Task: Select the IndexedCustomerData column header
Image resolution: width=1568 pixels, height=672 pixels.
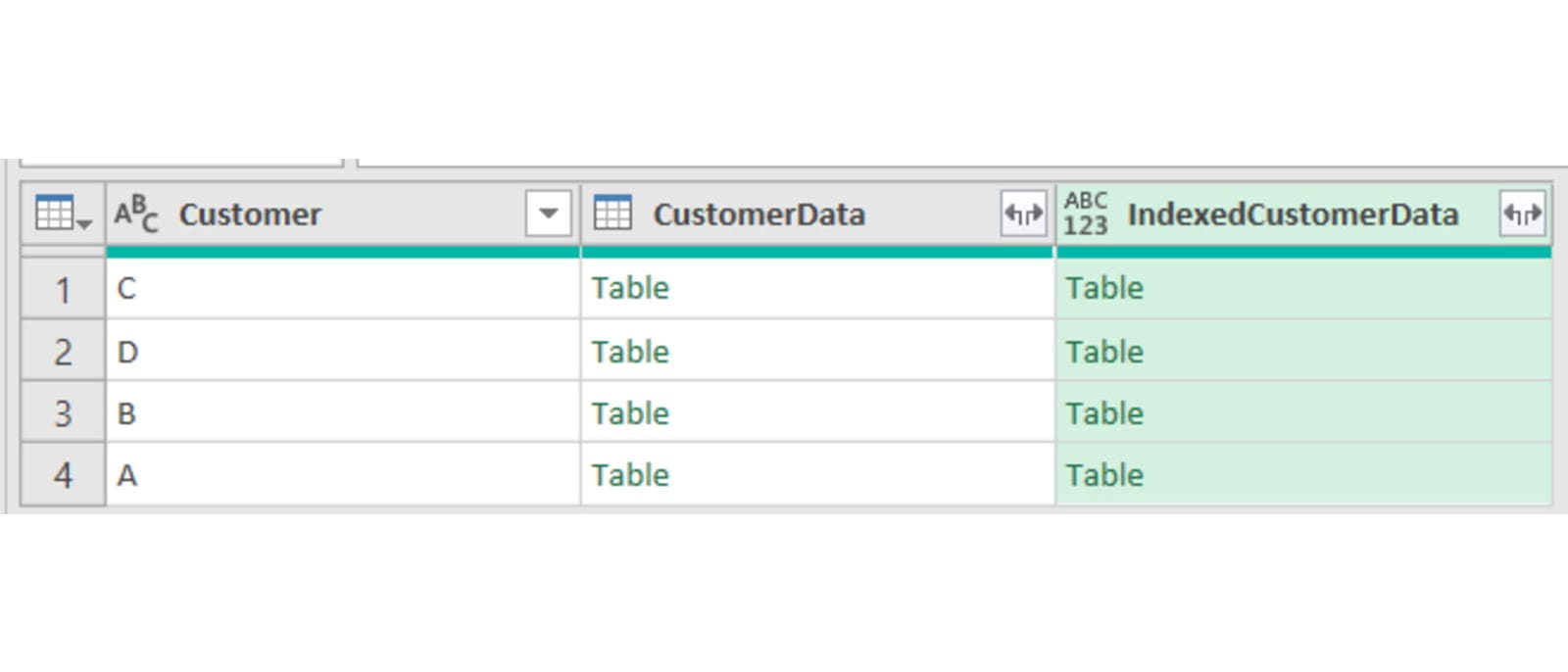Action: [1292, 214]
